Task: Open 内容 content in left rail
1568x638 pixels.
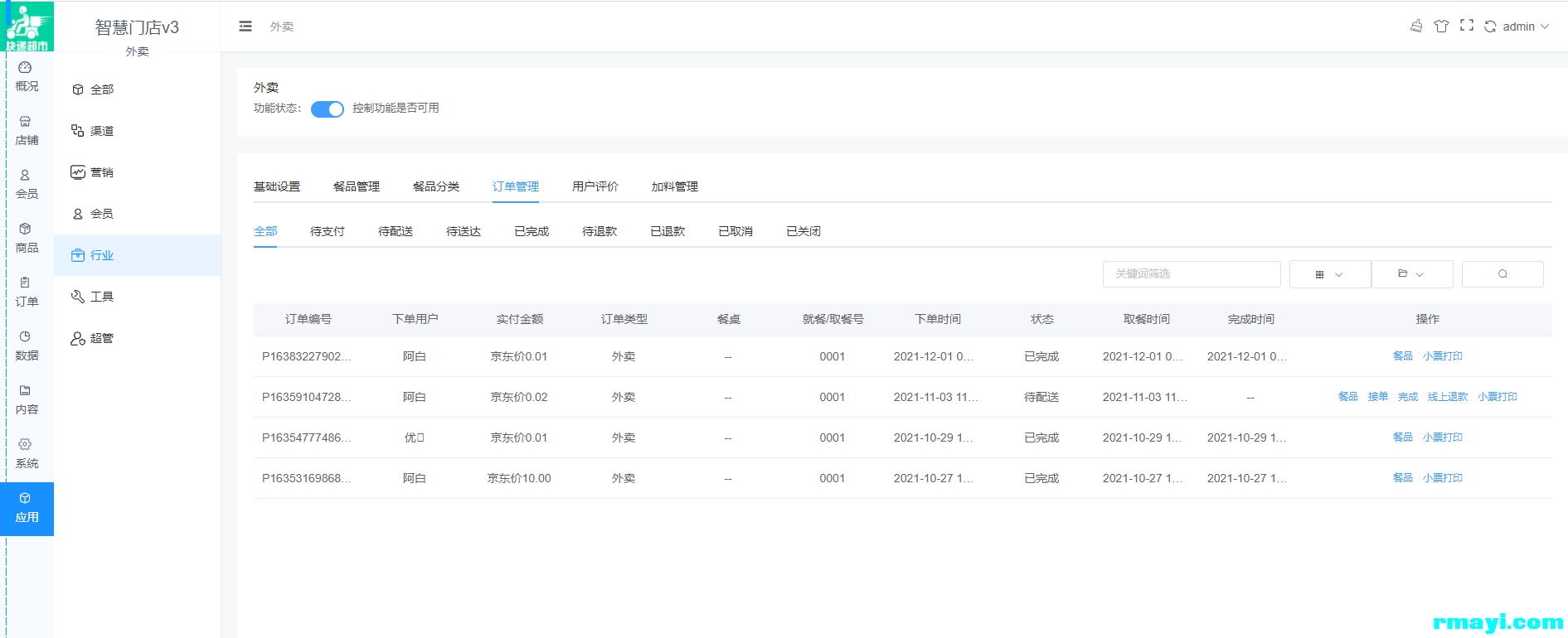Action: tap(27, 400)
